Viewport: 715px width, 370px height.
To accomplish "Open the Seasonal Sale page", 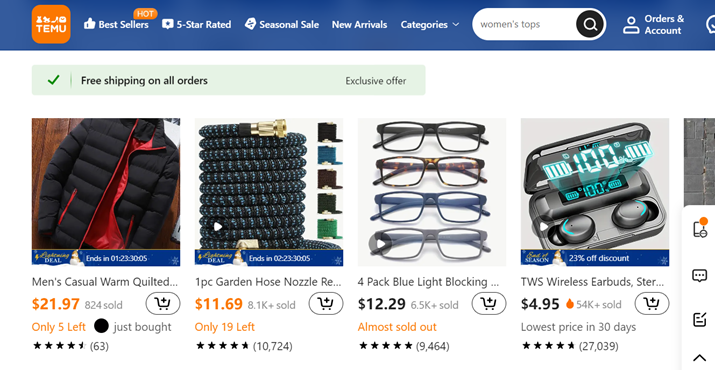I will [281, 25].
